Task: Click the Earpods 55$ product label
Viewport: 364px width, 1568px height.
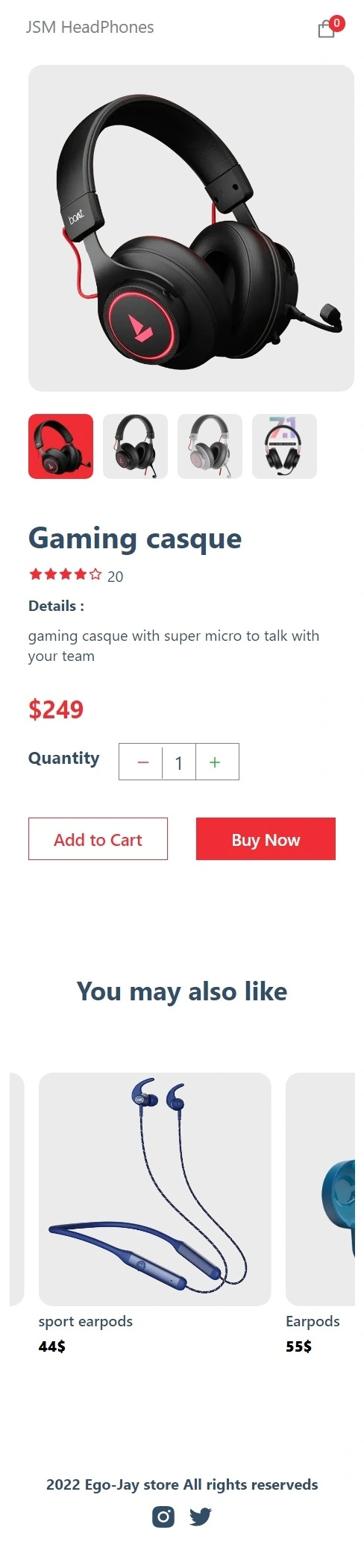Action: click(x=313, y=1333)
